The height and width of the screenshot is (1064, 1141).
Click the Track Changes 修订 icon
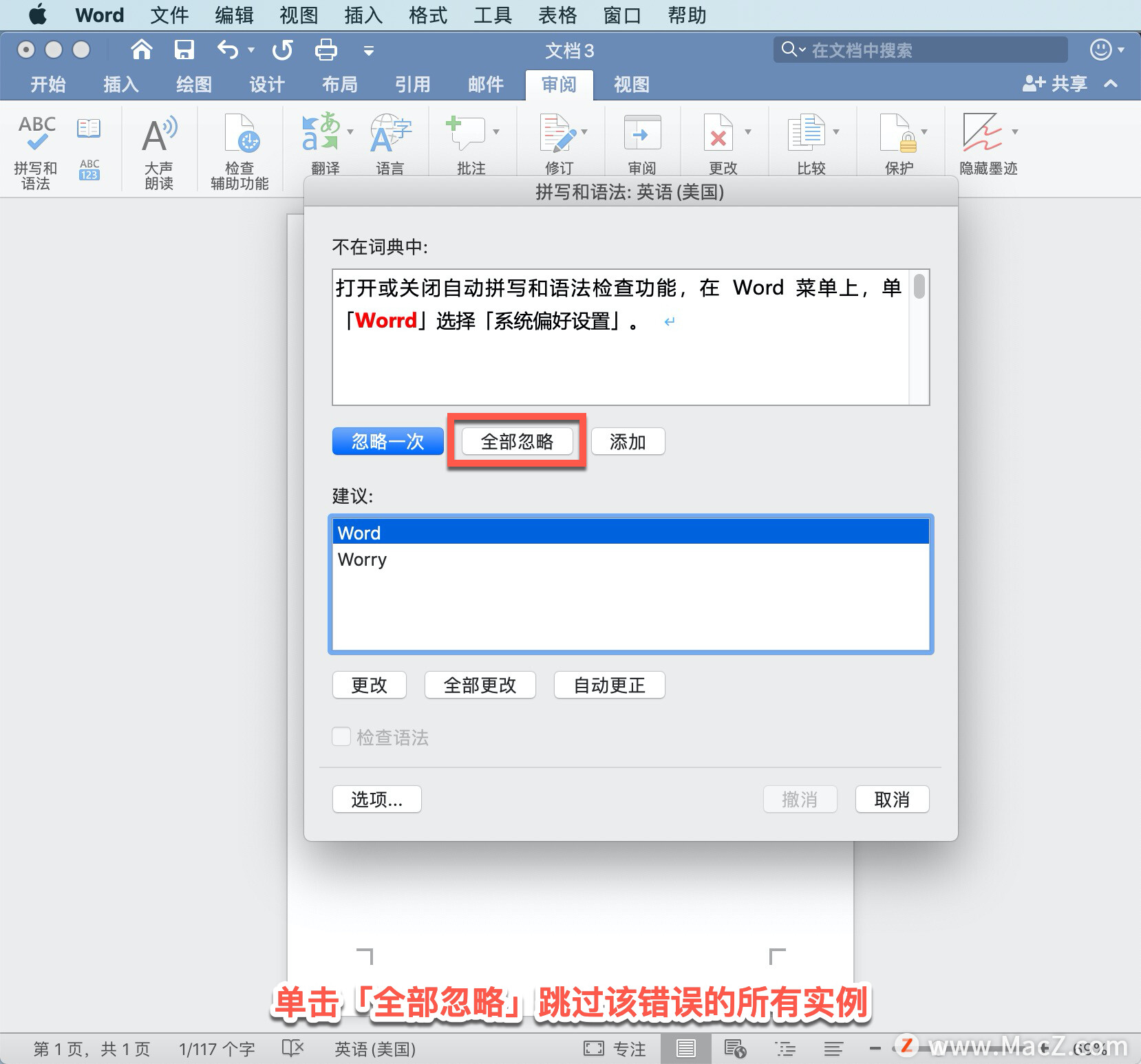coord(557,132)
